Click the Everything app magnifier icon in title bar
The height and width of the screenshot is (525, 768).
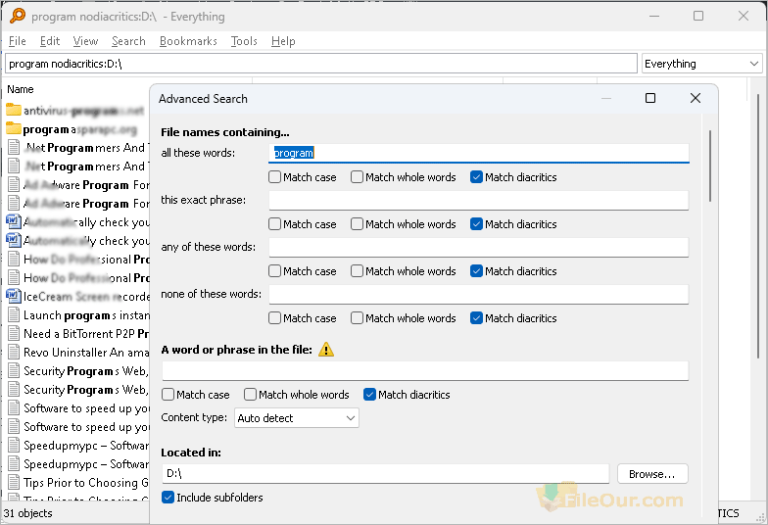click(x=15, y=16)
